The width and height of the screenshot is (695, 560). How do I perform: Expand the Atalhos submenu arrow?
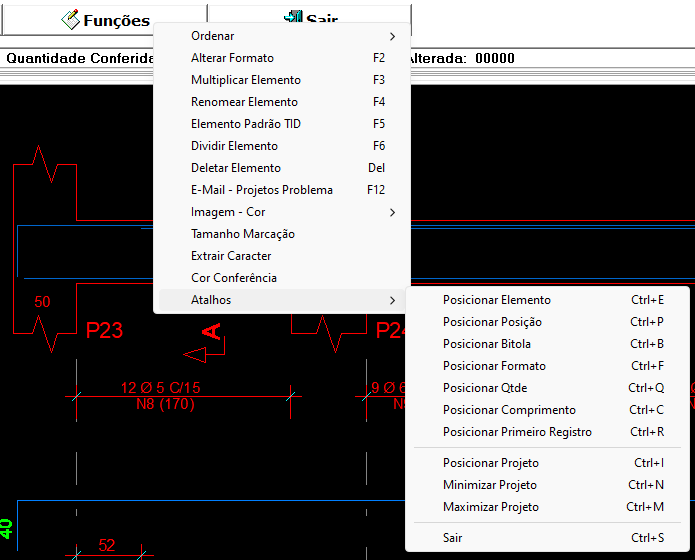pyautogui.click(x=392, y=300)
